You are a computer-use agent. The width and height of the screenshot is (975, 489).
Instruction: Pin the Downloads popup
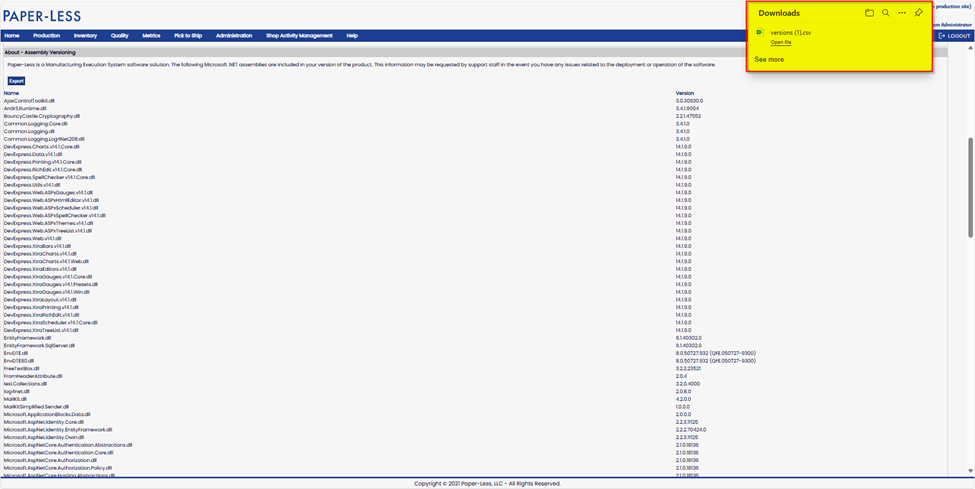[x=919, y=13]
